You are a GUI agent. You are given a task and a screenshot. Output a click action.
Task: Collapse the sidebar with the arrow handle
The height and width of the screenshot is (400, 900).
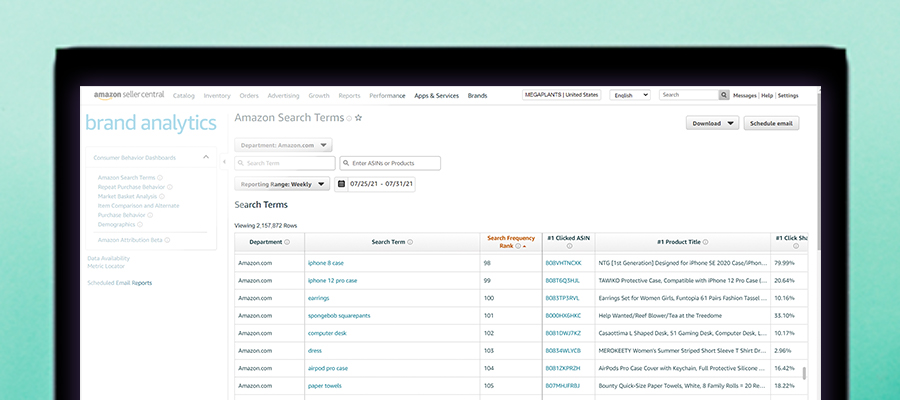[224, 162]
